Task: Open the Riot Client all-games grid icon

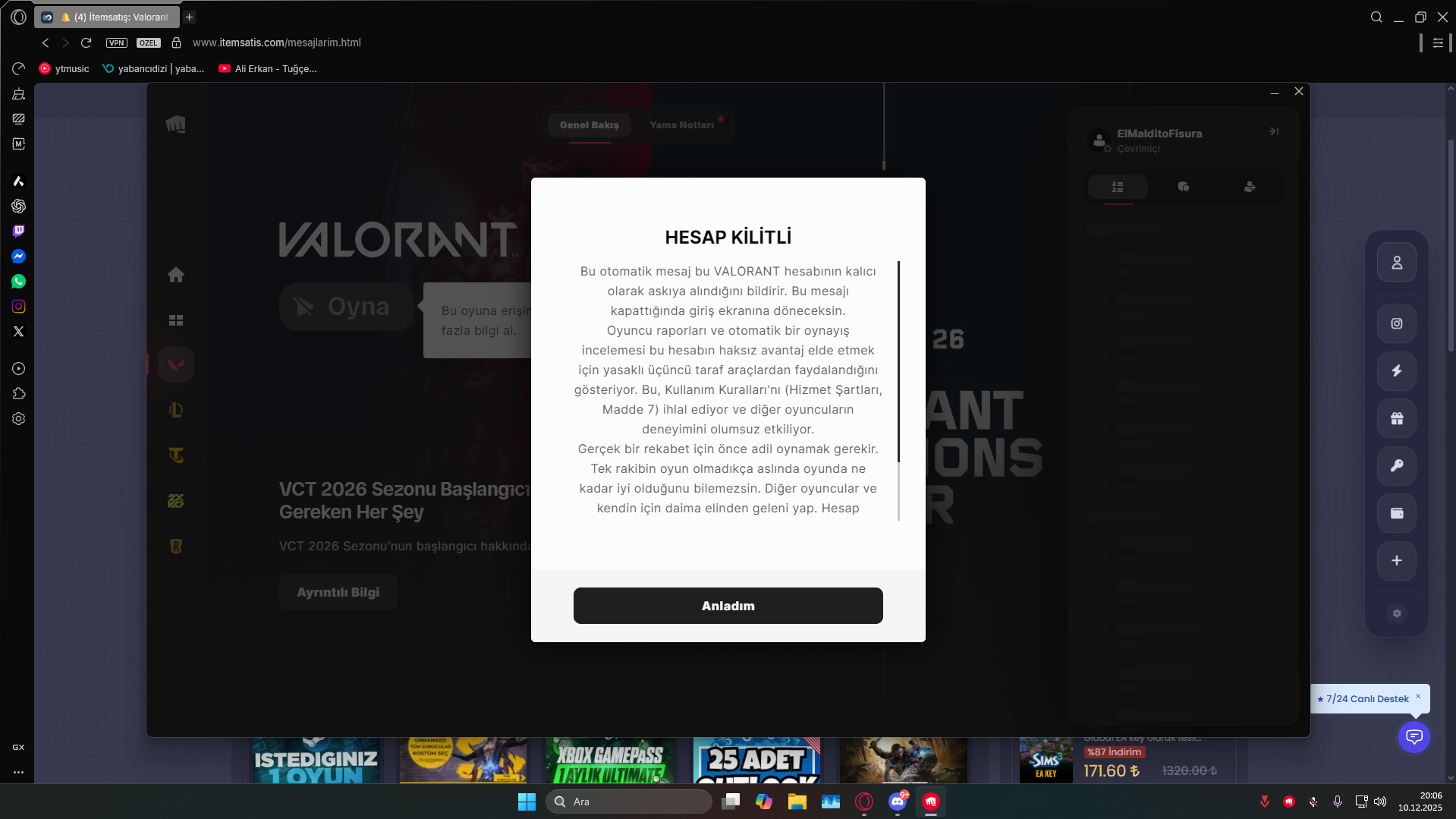Action: [176, 320]
